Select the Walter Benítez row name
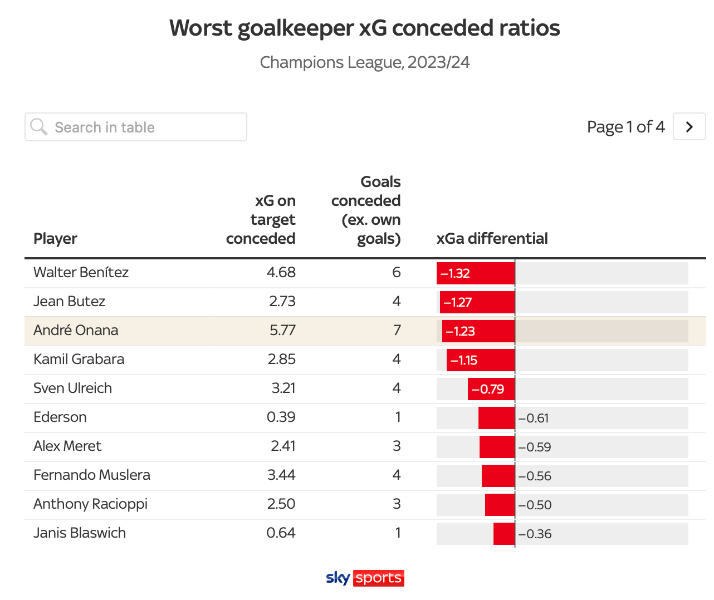Screen dimensions: 714x600 pyautogui.click(x=81, y=272)
